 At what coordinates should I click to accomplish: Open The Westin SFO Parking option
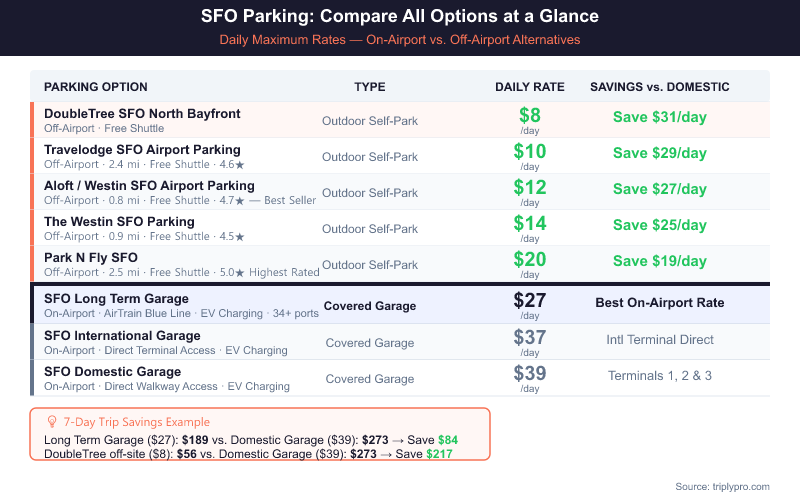pyautogui.click(x=119, y=222)
